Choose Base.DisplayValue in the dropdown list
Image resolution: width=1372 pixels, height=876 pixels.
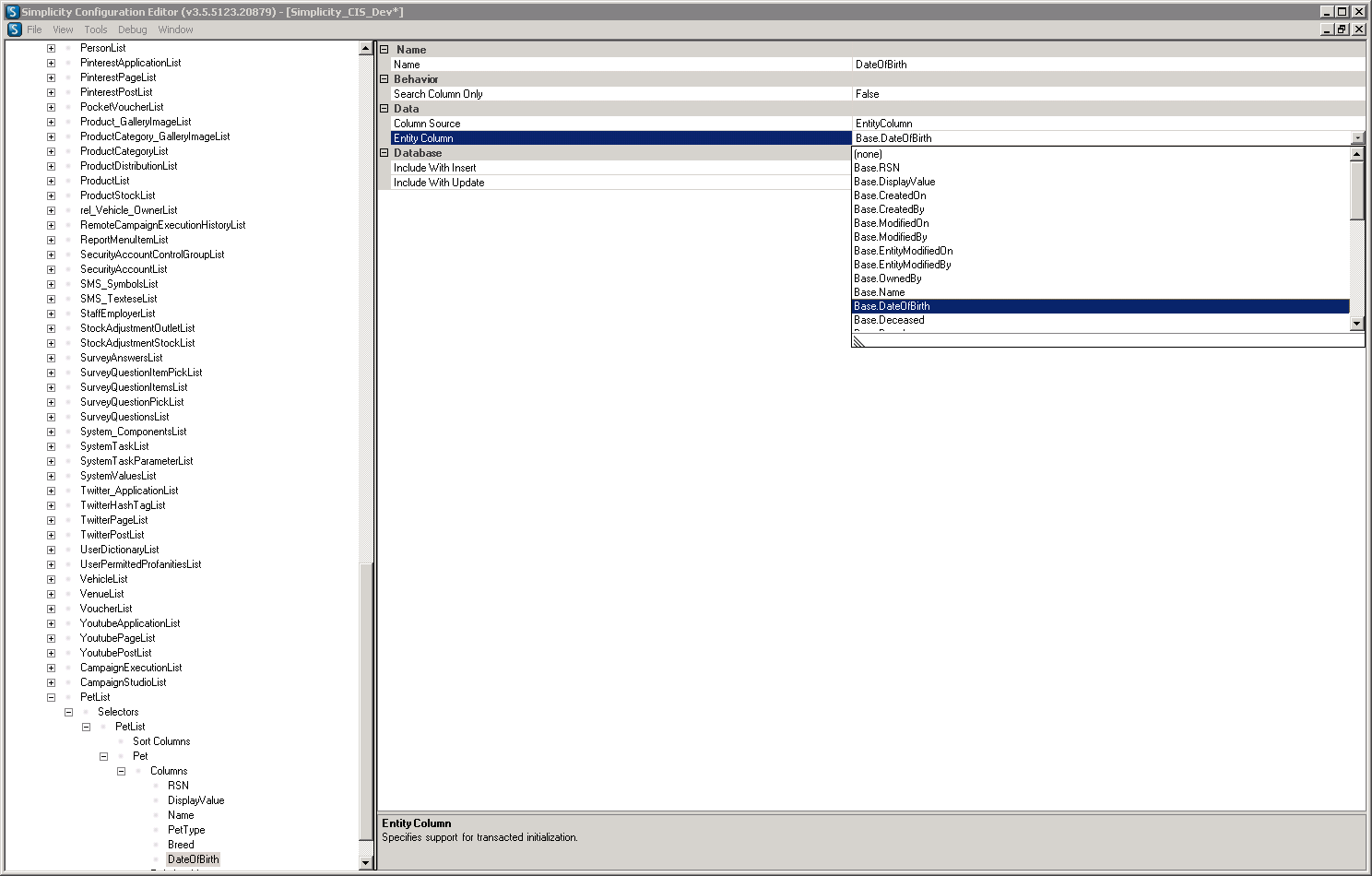[x=1101, y=182]
